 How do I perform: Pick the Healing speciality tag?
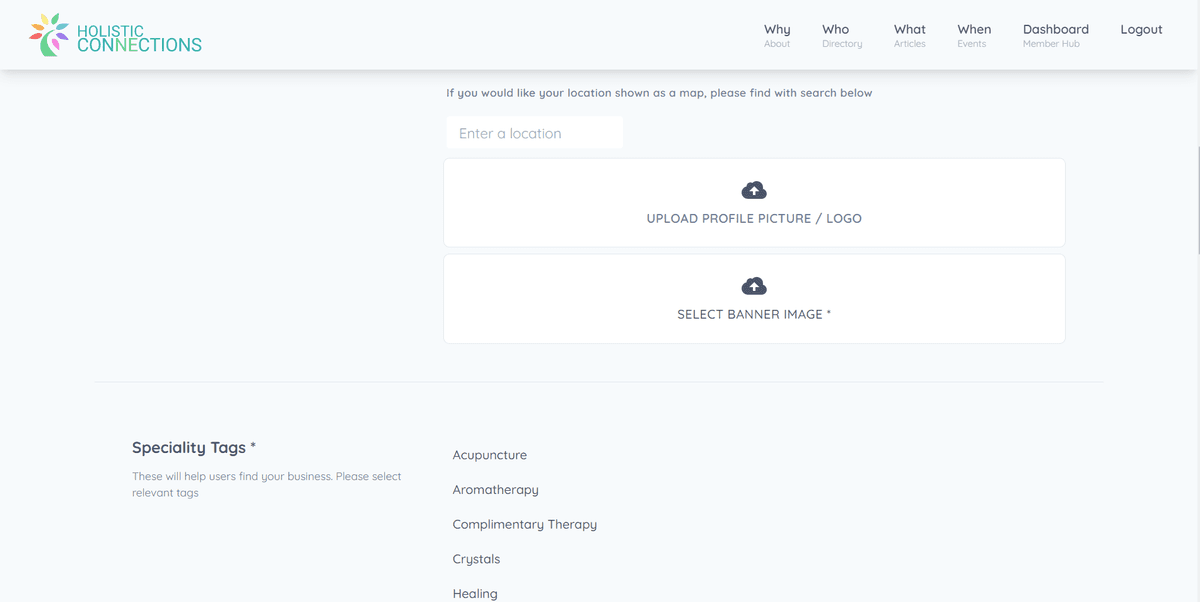[474, 593]
